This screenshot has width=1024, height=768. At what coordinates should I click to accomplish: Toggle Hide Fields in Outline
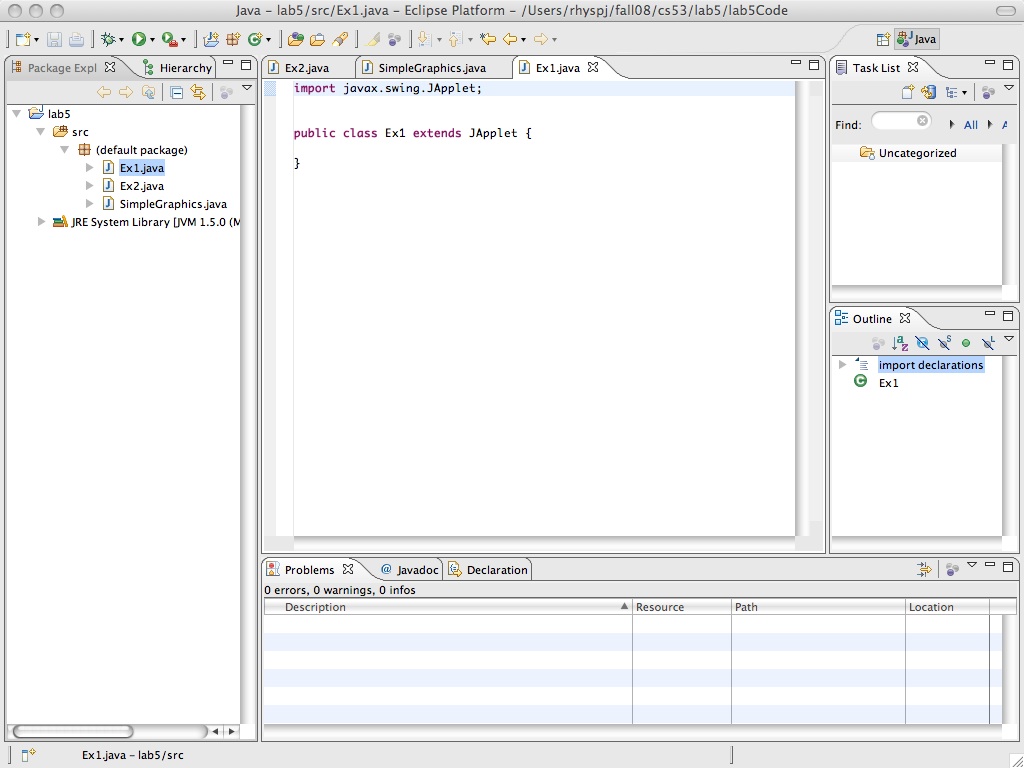pos(922,343)
